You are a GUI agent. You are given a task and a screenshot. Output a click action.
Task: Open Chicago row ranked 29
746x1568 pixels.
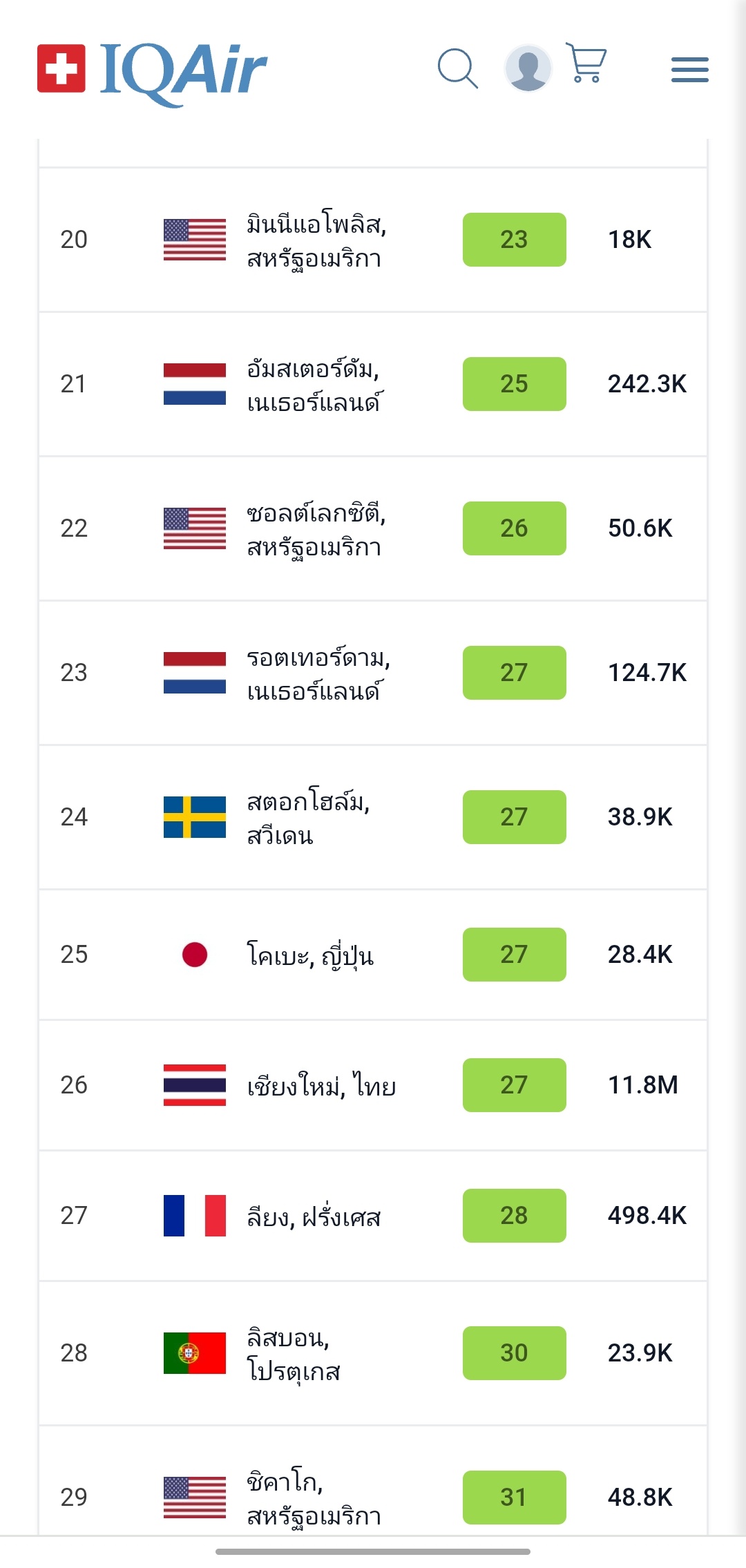(x=314, y=1498)
